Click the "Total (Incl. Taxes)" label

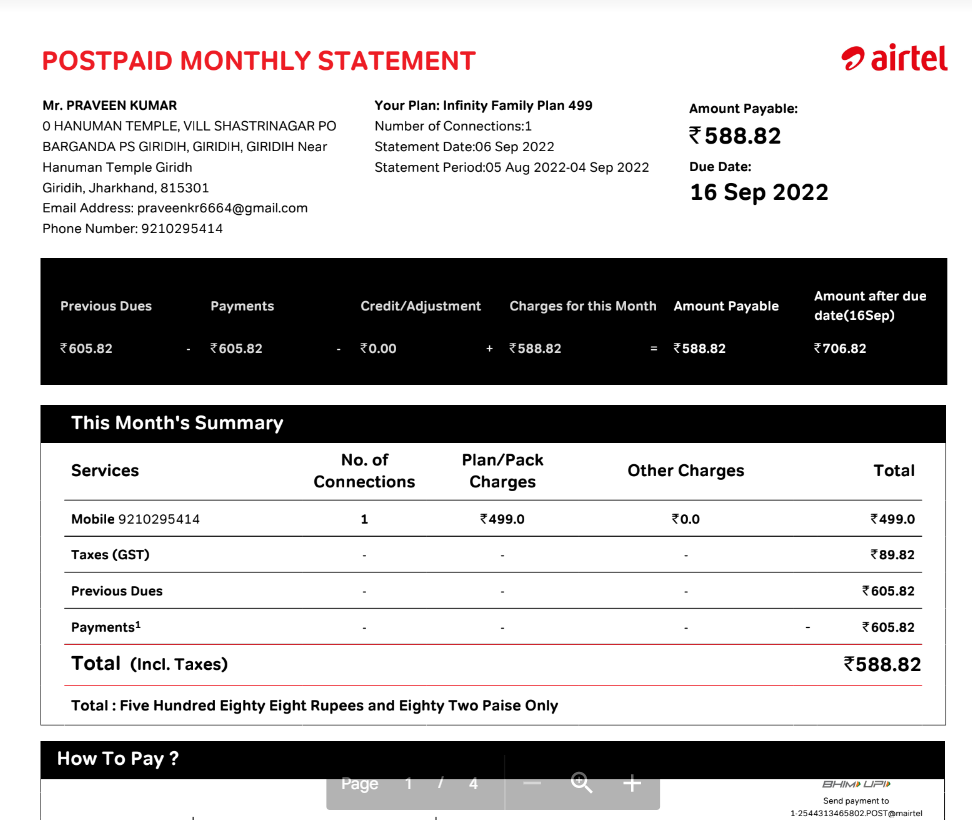[x=149, y=664]
